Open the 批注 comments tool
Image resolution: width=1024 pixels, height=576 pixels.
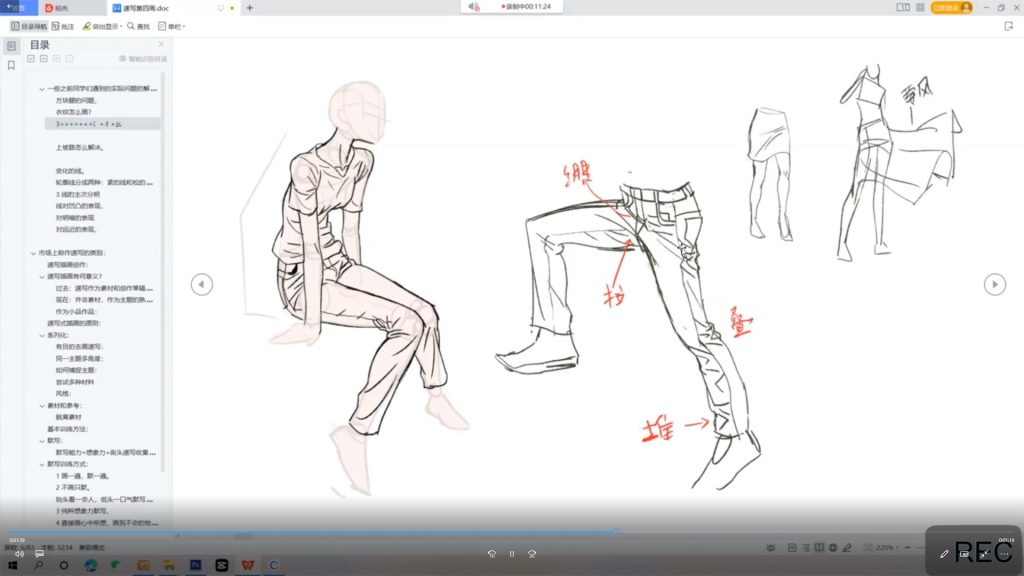click(64, 26)
